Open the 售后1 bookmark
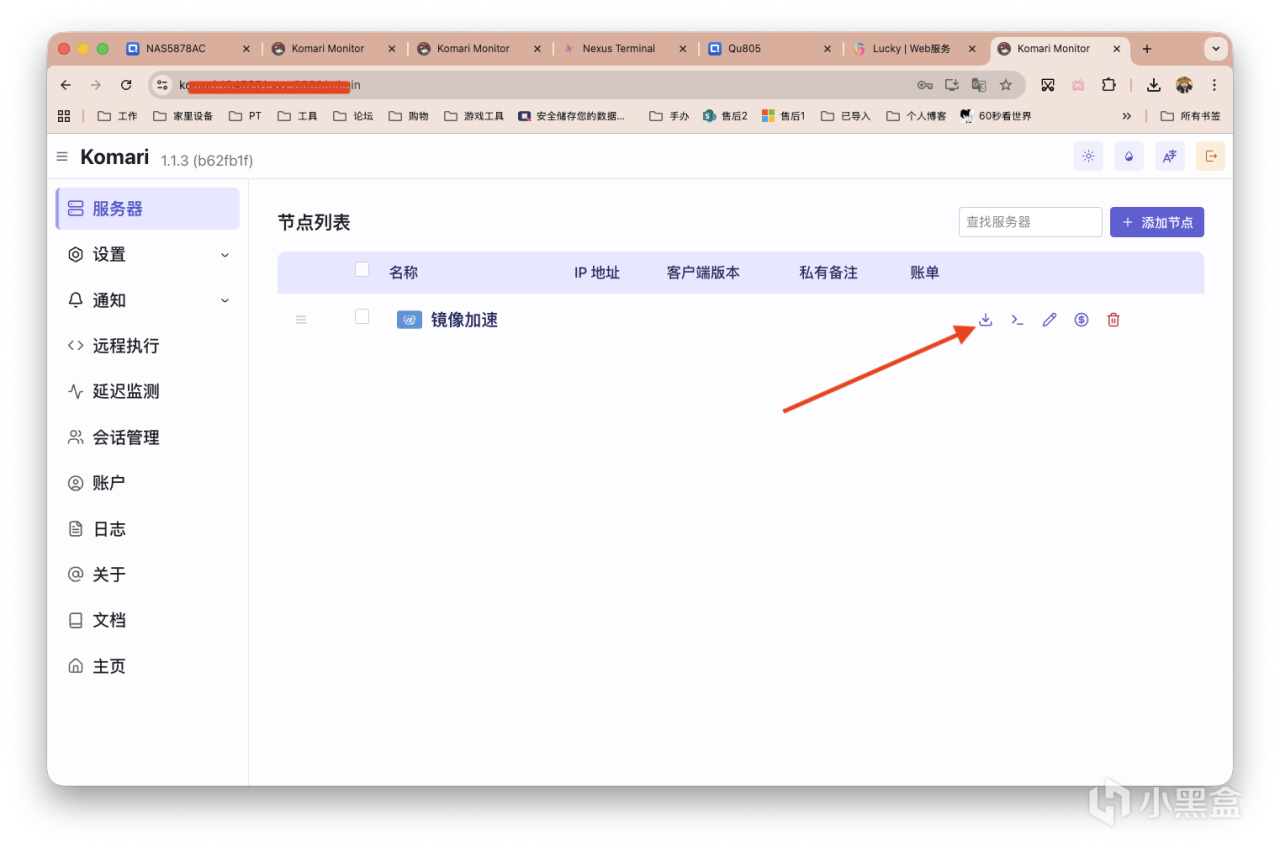This screenshot has height=848, width=1280. click(x=783, y=116)
